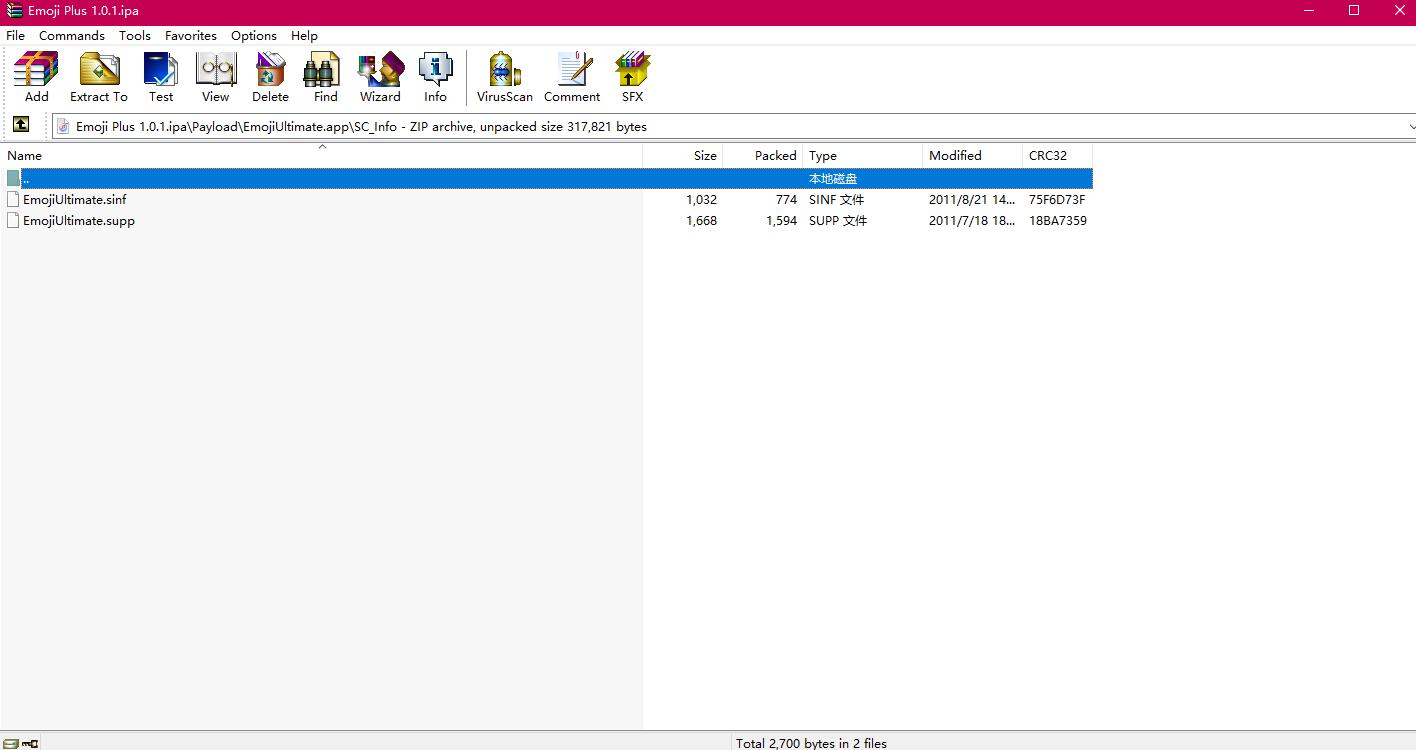Click the packed value 774

(x=786, y=199)
